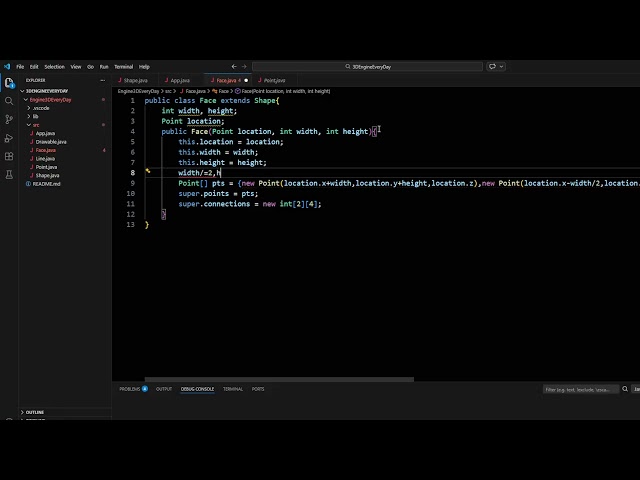Open the Search view in activity bar
The width and height of the screenshot is (640, 480).
[x=9, y=101]
